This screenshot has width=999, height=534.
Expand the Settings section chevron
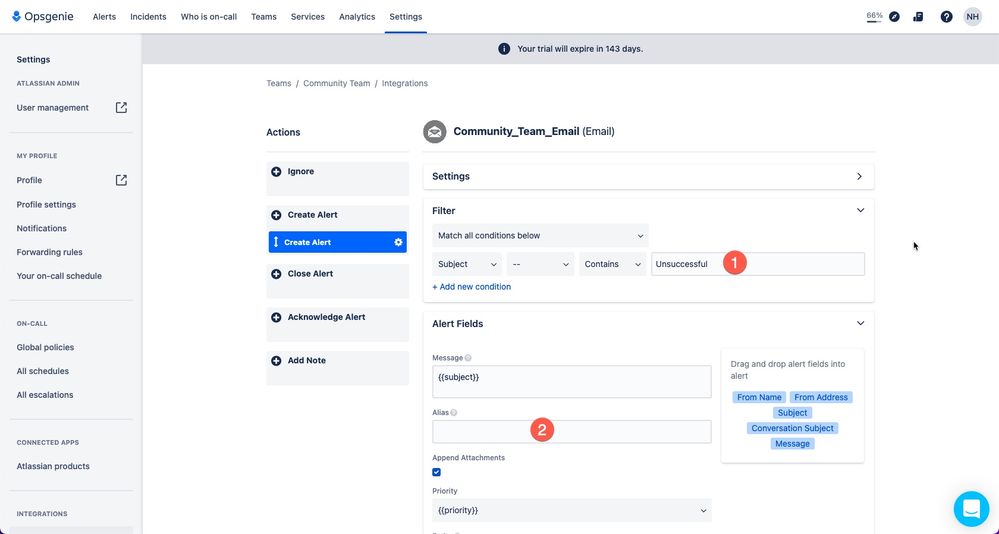[x=859, y=177]
